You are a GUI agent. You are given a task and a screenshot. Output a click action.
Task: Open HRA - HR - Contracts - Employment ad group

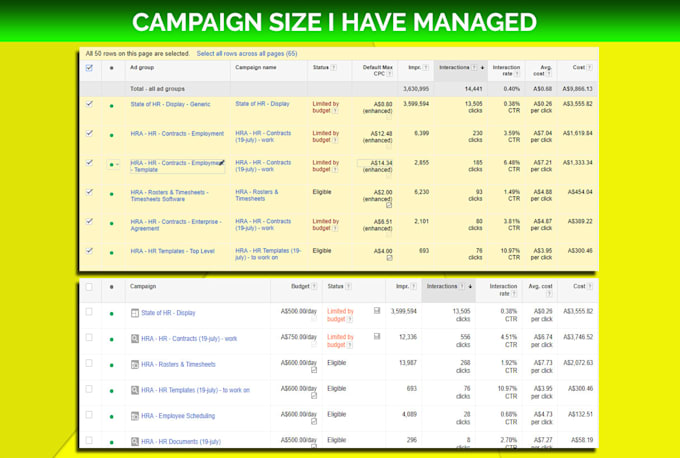tap(177, 134)
